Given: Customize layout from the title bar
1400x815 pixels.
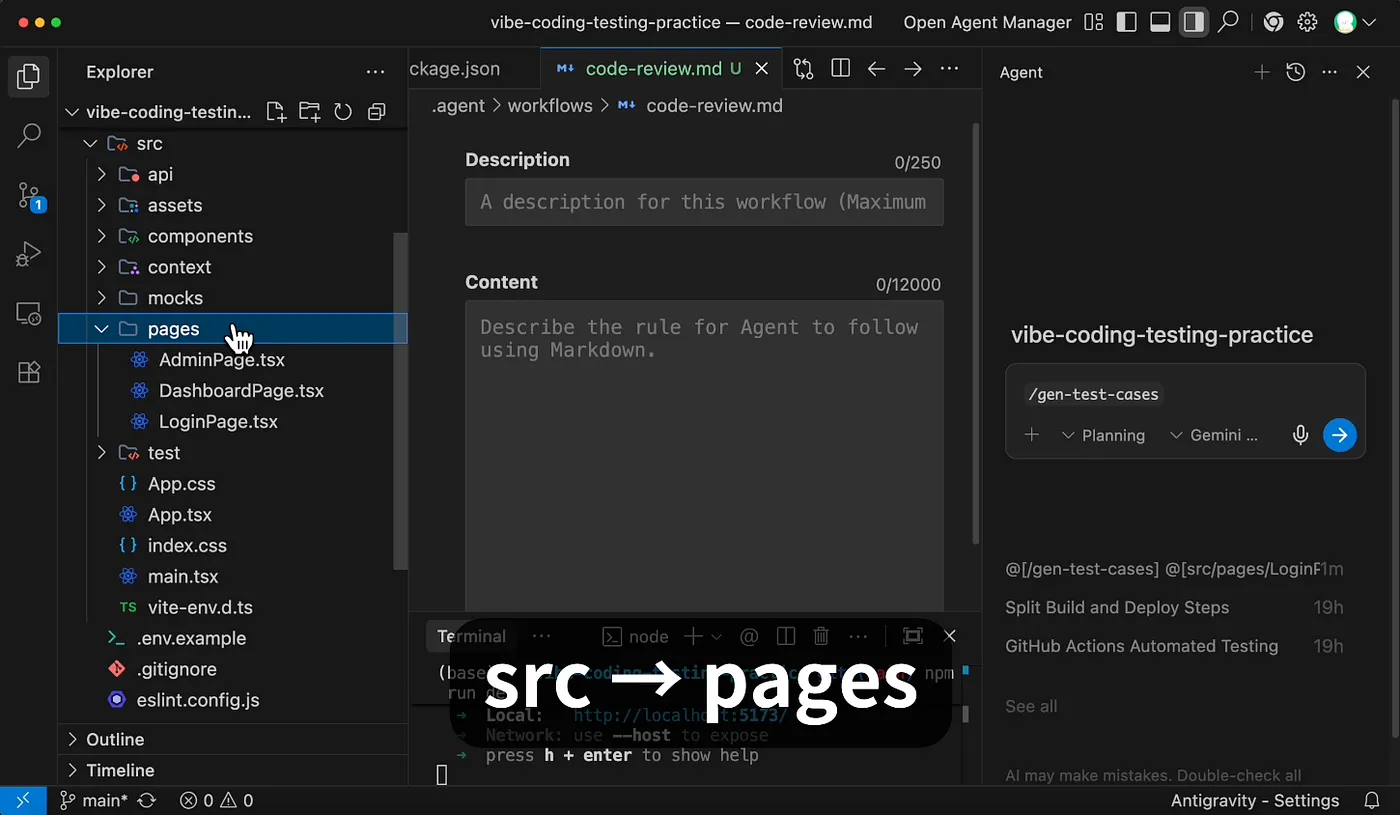Looking at the screenshot, I should [1093, 22].
